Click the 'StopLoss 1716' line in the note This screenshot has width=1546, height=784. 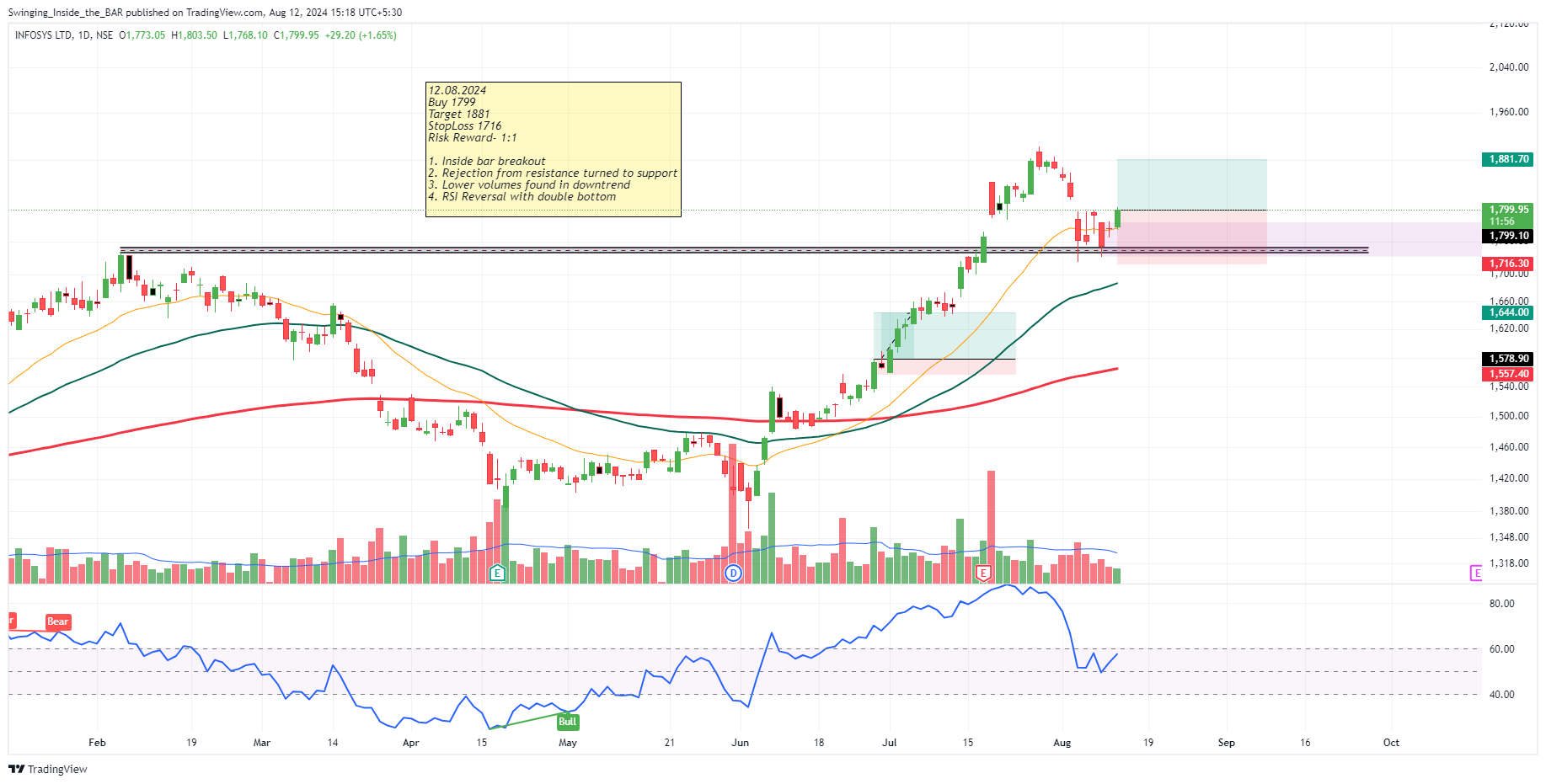[x=464, y=125]
